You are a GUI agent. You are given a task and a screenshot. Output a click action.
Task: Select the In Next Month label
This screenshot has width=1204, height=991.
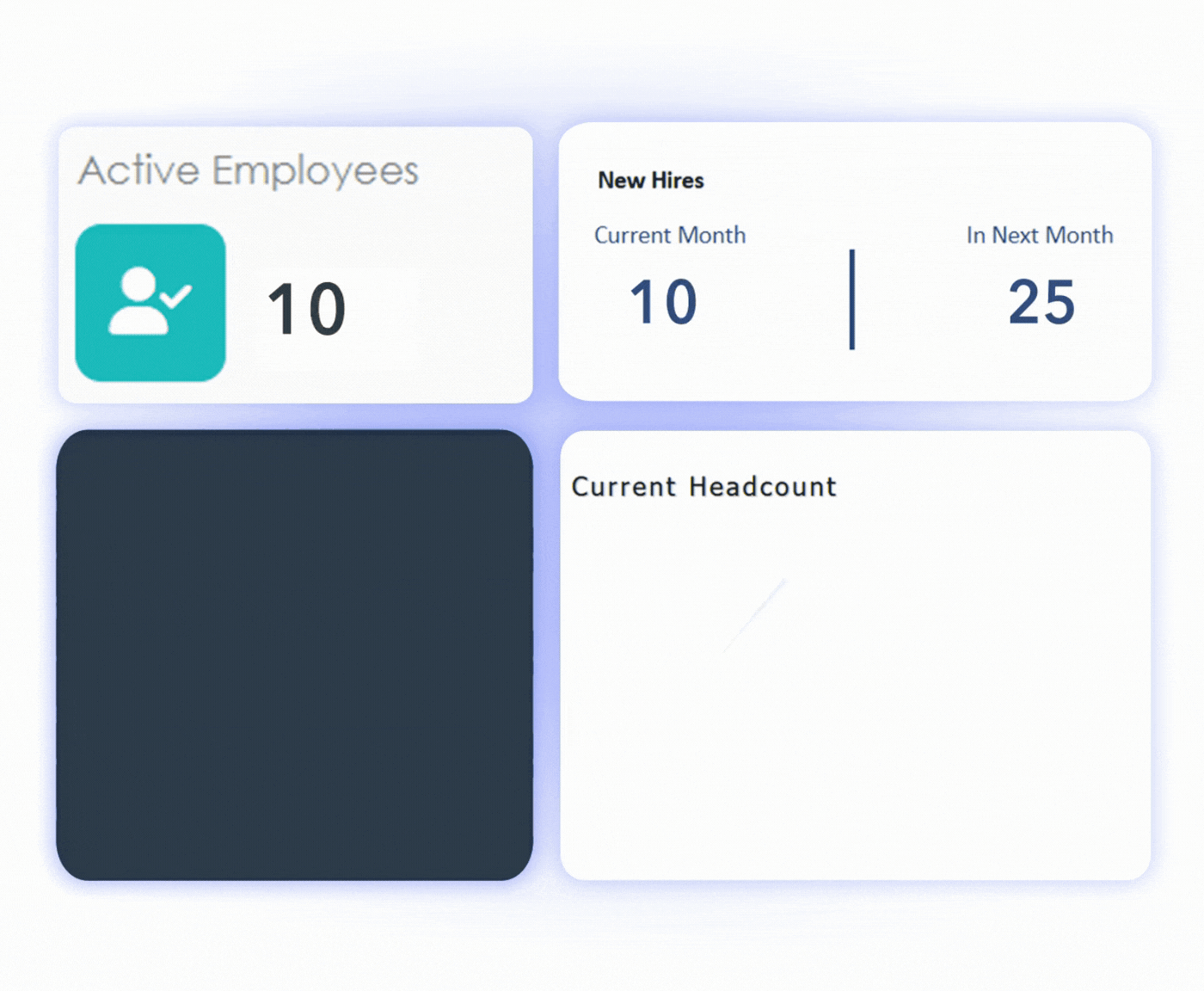click(1040, 235)
